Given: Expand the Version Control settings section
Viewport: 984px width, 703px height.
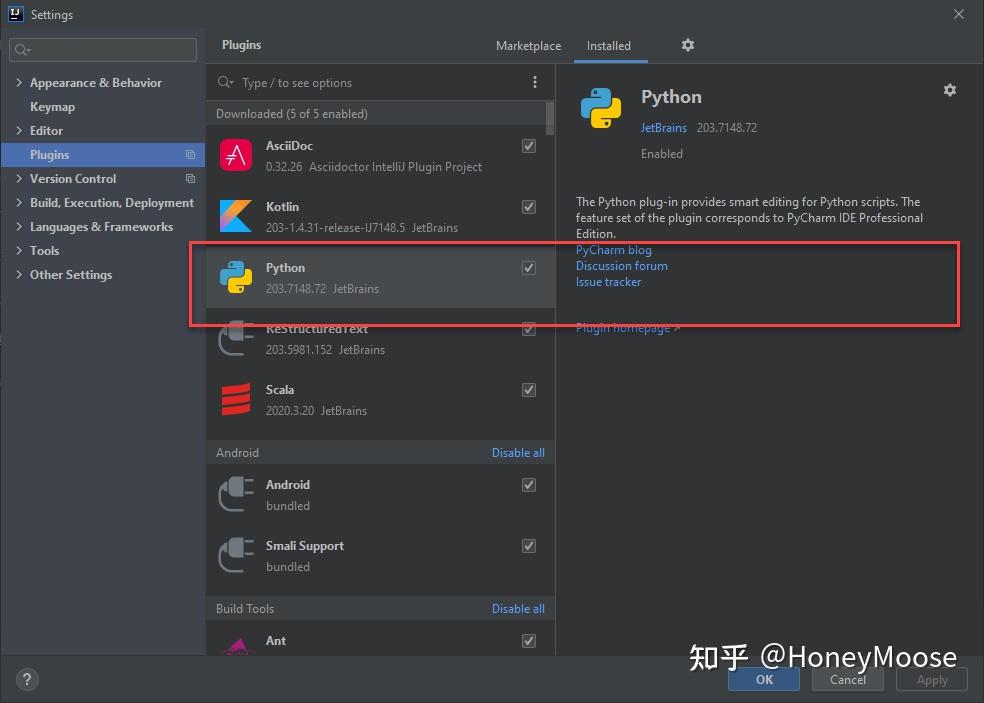Looking at the screenshot, I should click(x=19, y=178).
